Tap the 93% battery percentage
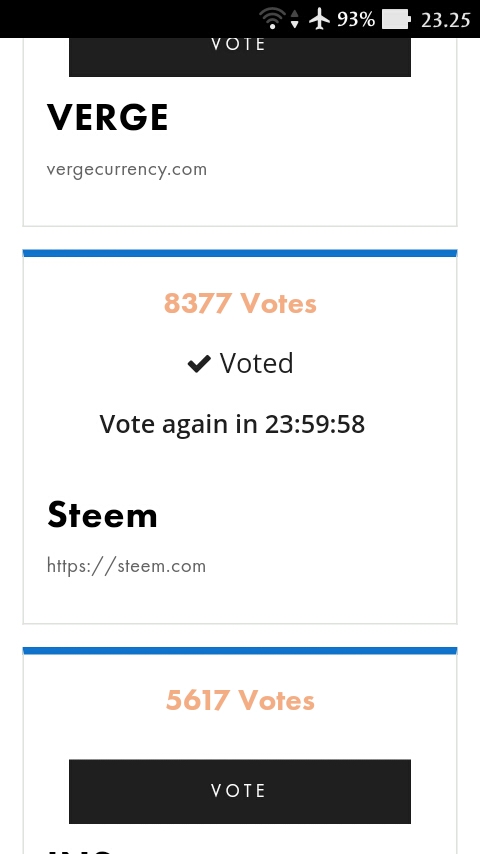Image resolution: width=480 pixels, height=854 pixels. pyautogui.click(x=356, y=20)
